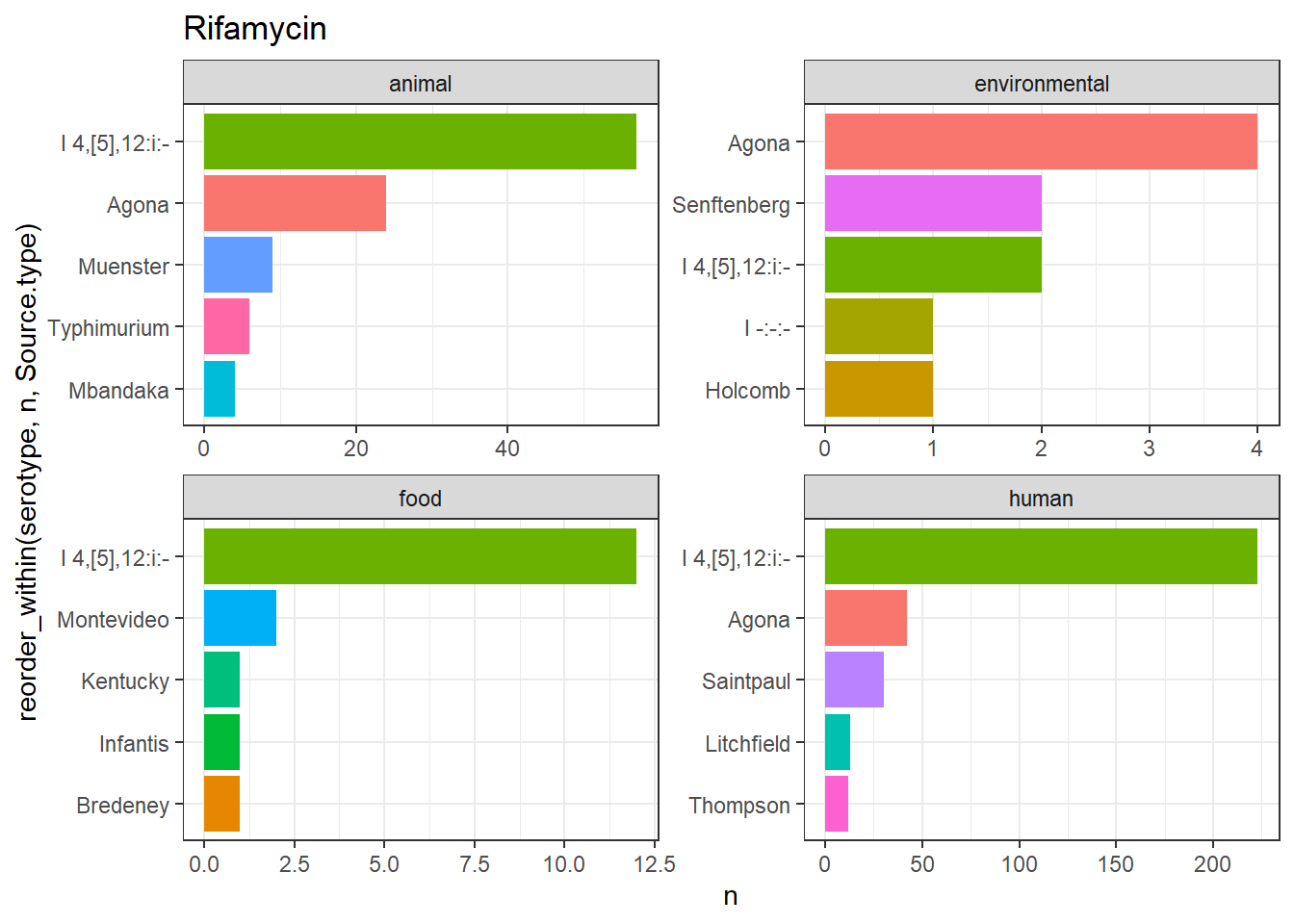Click the animal facet header
Screen dimensions: 1294x924
pyautogui.click(x=421, y=83)
